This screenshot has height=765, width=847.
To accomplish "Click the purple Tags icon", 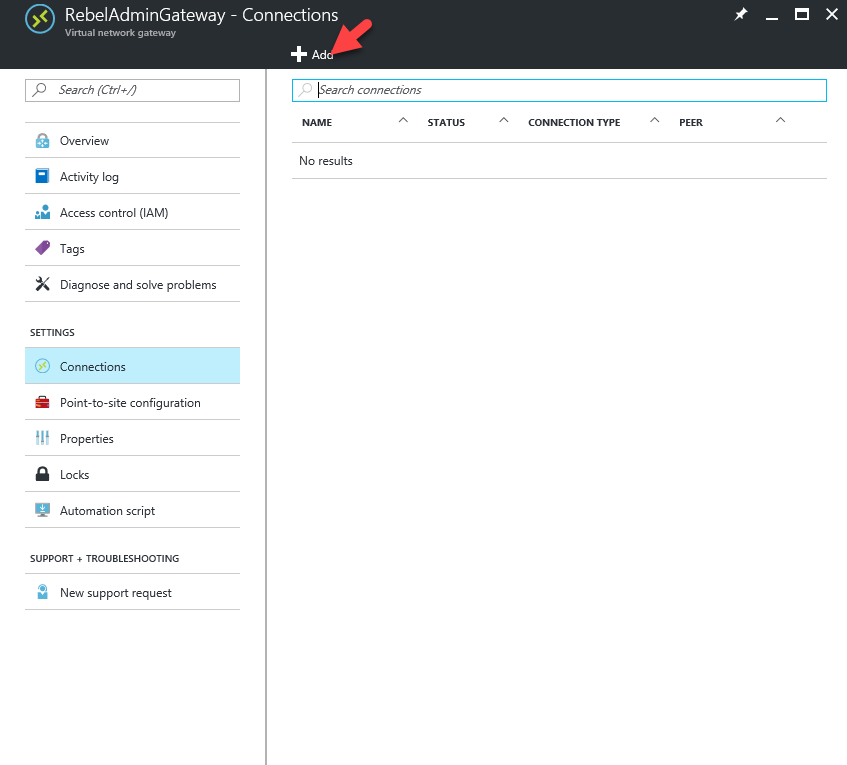I will (x=42, y=248).
